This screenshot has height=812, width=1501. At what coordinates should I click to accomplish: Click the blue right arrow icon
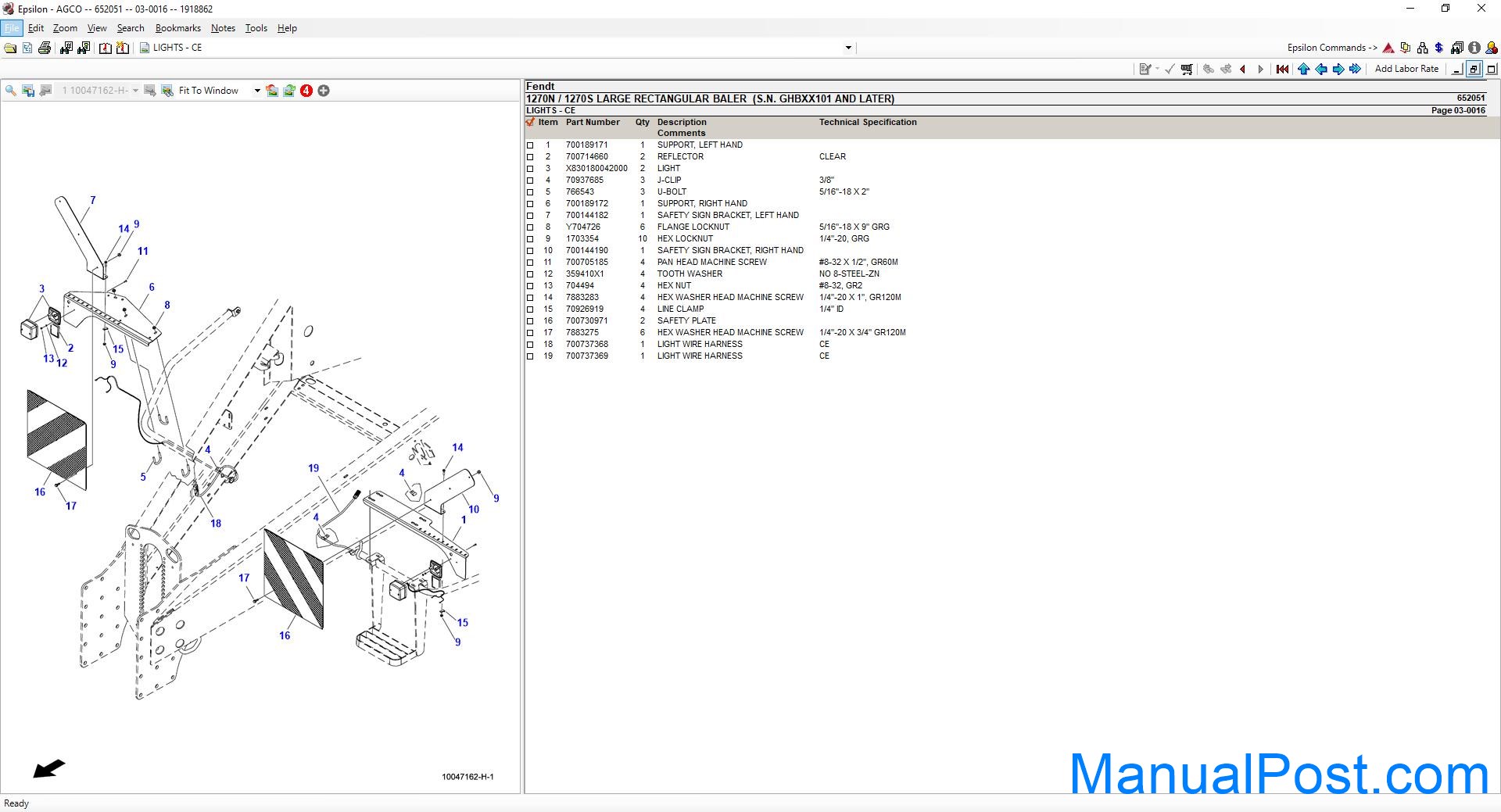tap(1338, 70)
